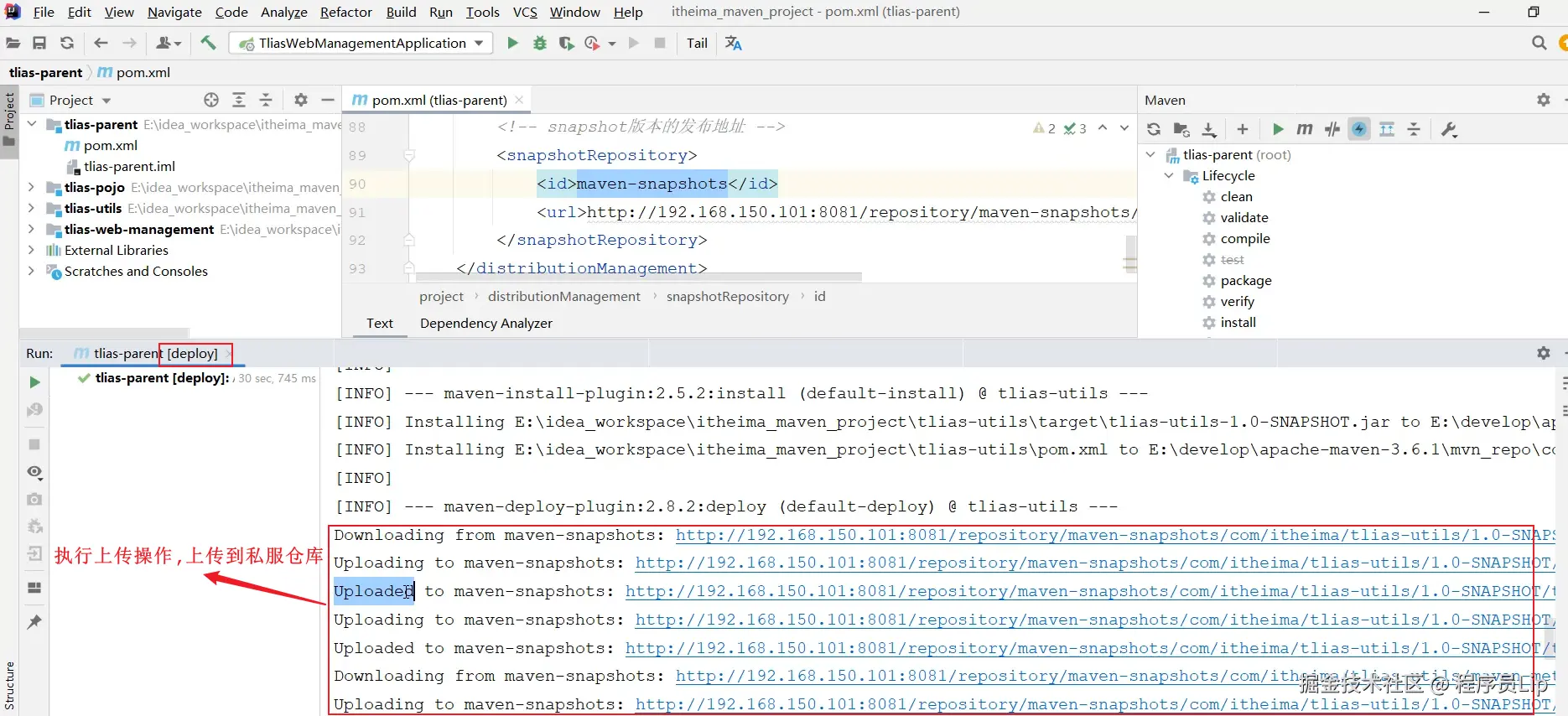Open the Build menu

[x=401, y=12]
